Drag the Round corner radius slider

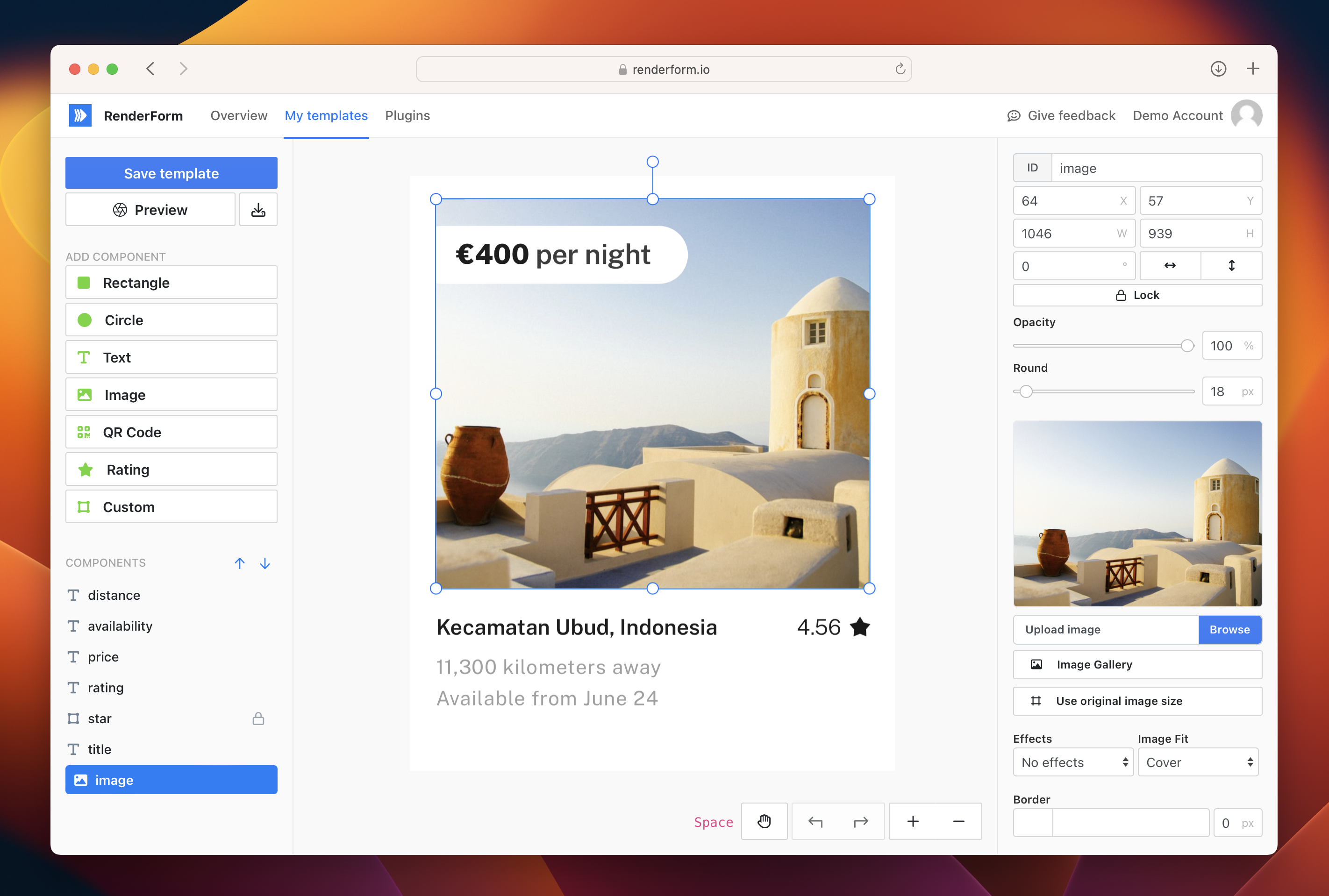[1024, 391]
